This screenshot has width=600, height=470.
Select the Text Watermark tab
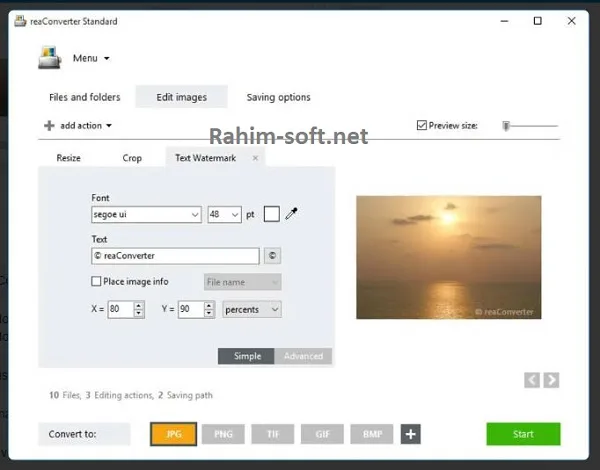point(205,158)
